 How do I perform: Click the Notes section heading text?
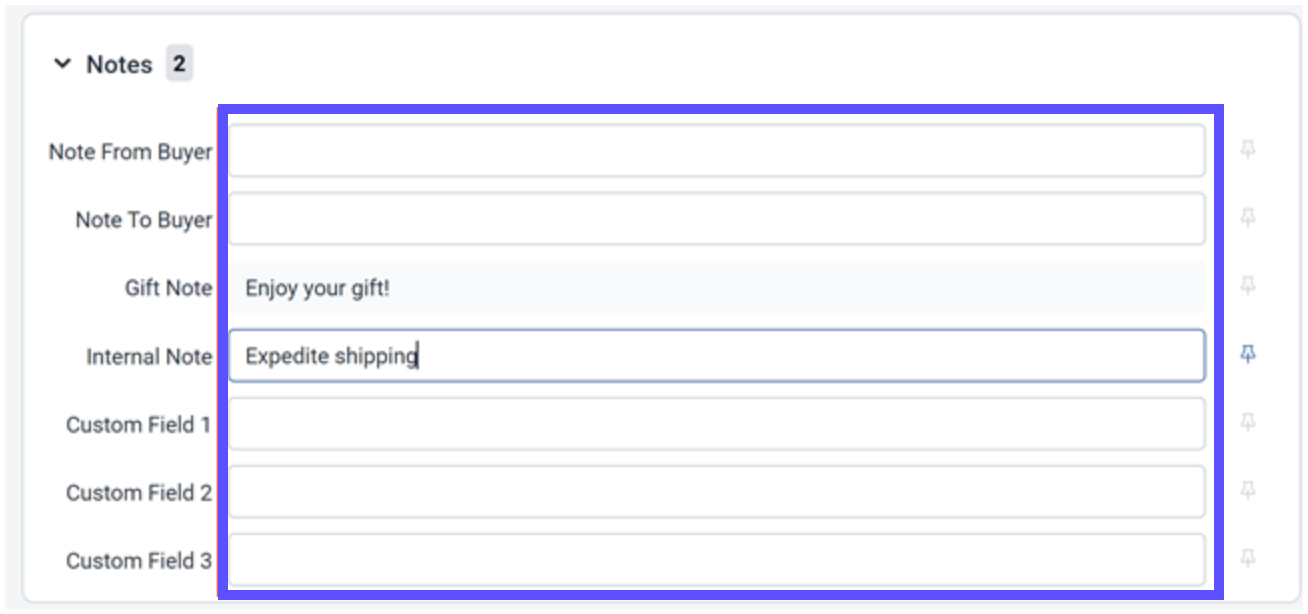(119, 64)
